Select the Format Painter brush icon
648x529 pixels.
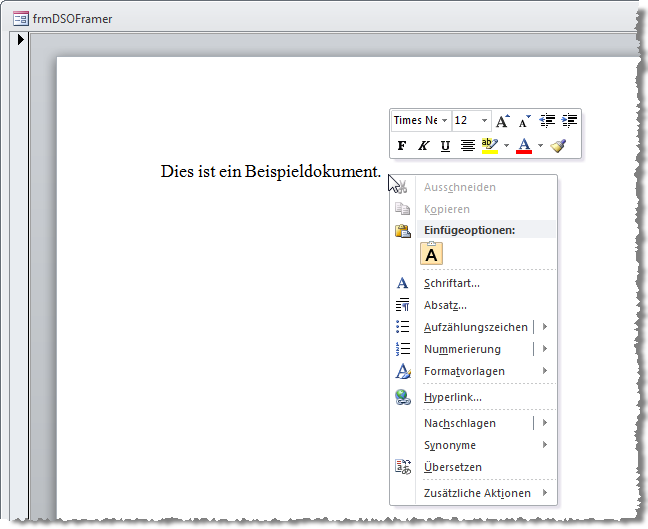click(558, 146)
